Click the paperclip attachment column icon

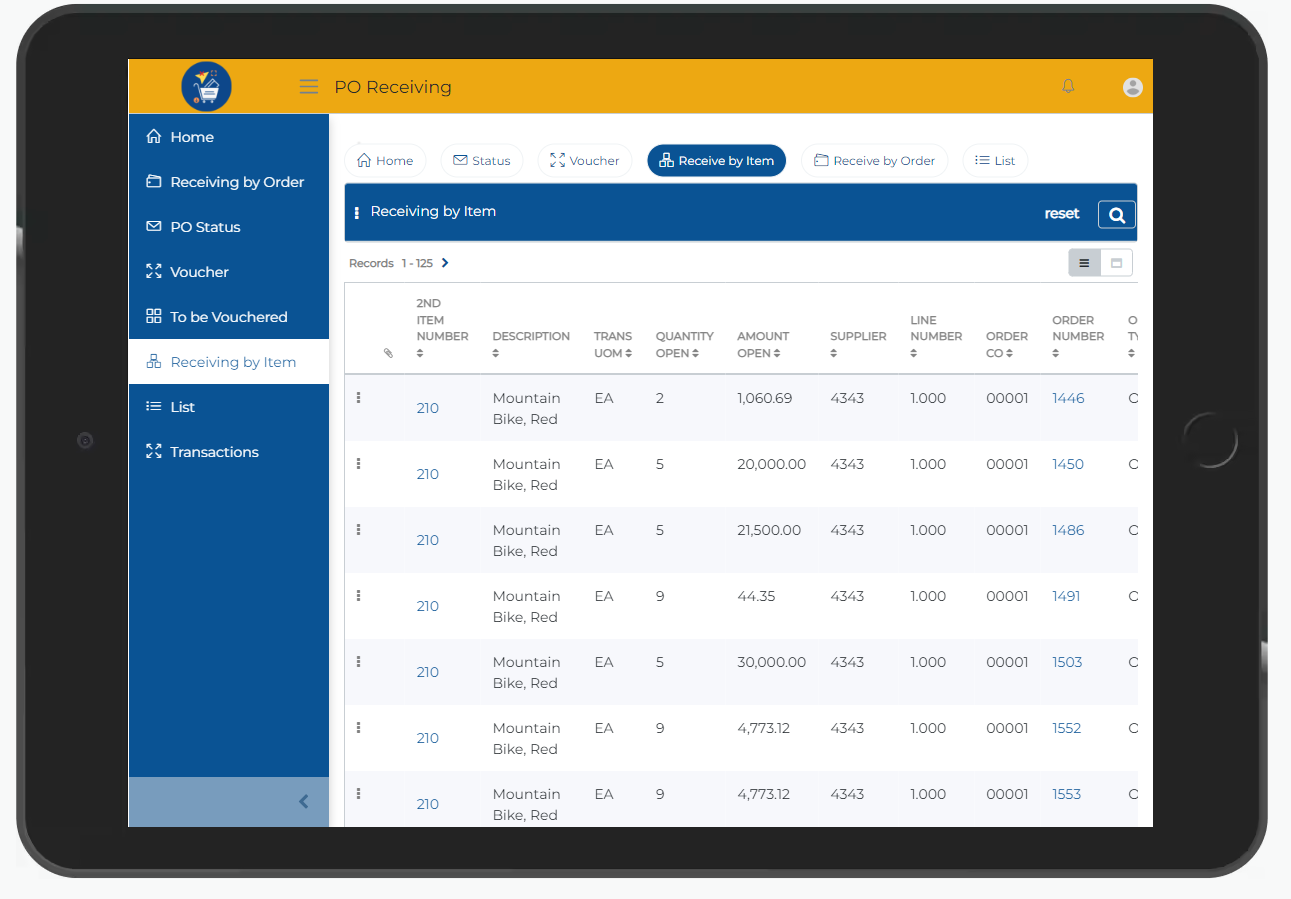point(388,353)
